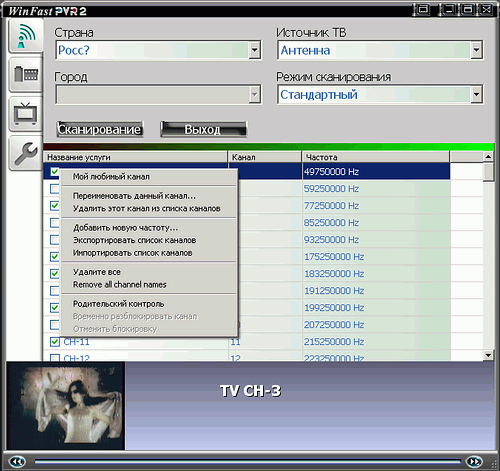
Task: Click the Выход button
Action: pos(203,129)
